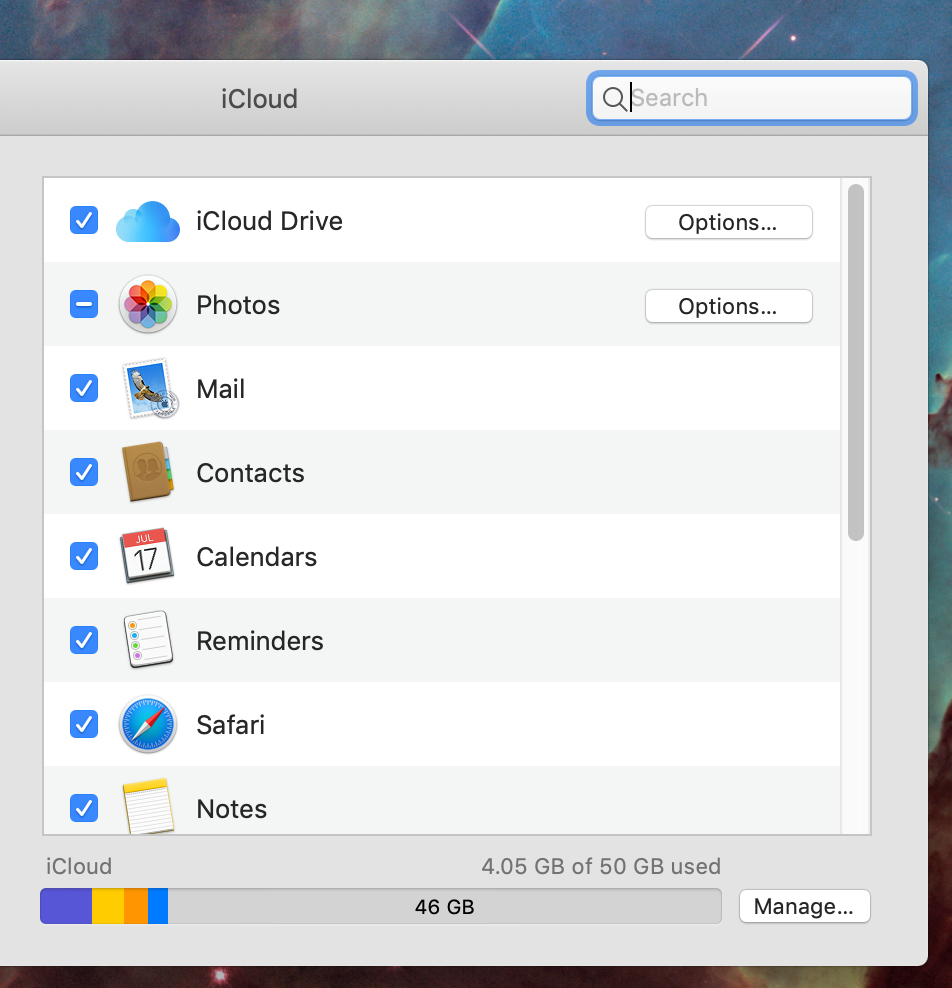Click the iCloud Drive cloud icon
The height and width of the screenshot is (988, 952).
(x=147, y=221)
